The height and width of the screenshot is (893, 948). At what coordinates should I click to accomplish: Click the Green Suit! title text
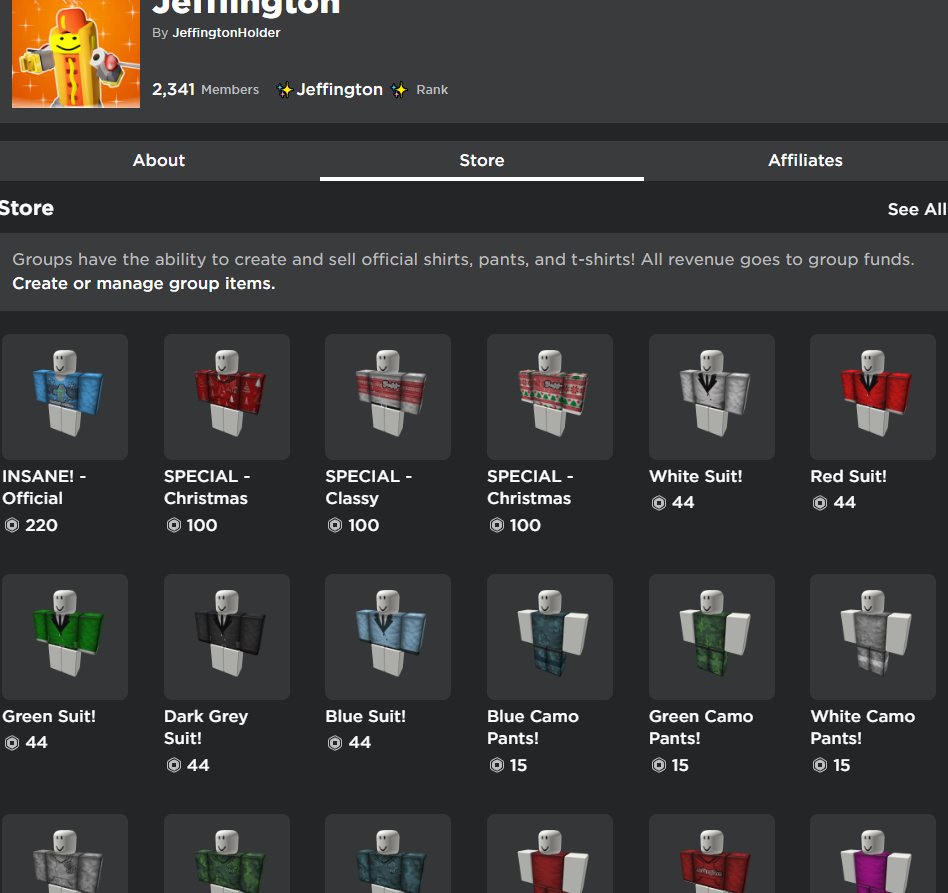coord(49,716)
